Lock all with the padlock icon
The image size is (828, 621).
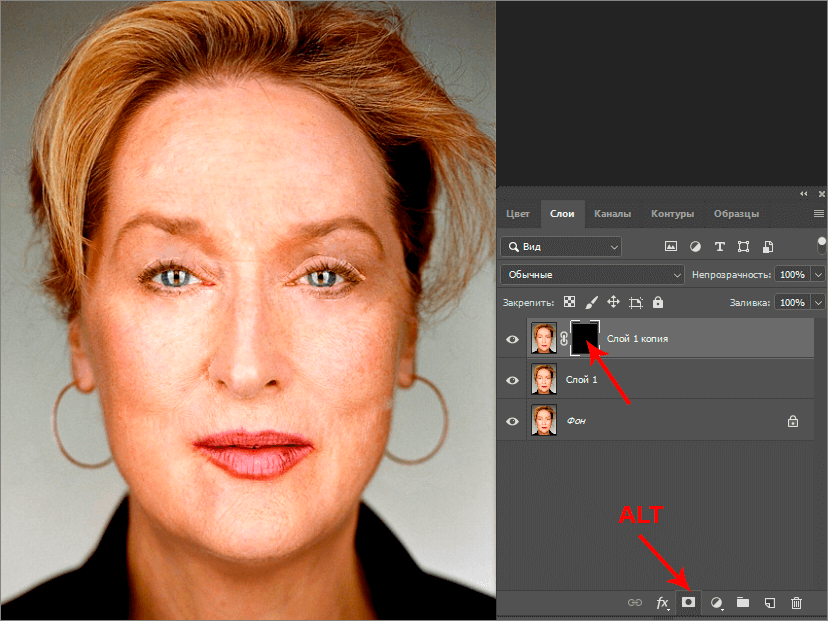point(657,302)
